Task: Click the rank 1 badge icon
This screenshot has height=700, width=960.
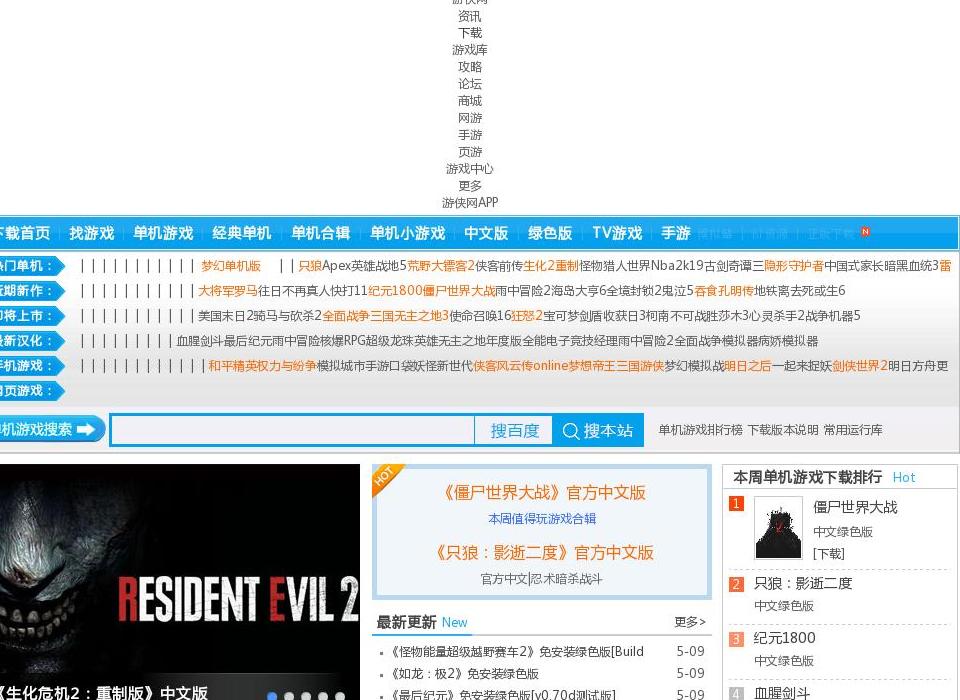Action: tap(736, 503)
